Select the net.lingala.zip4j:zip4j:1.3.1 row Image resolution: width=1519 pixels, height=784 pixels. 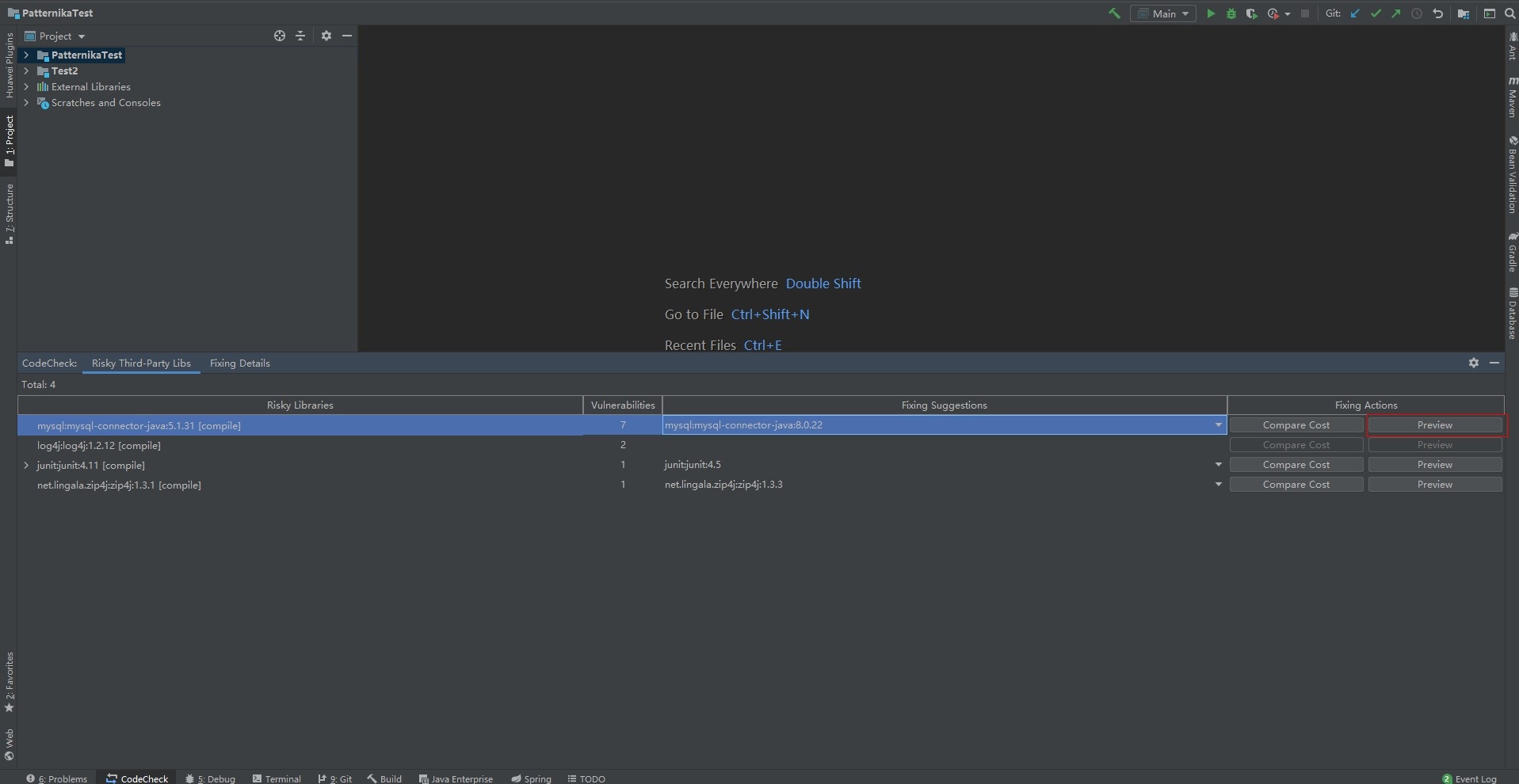coord(300,485)
